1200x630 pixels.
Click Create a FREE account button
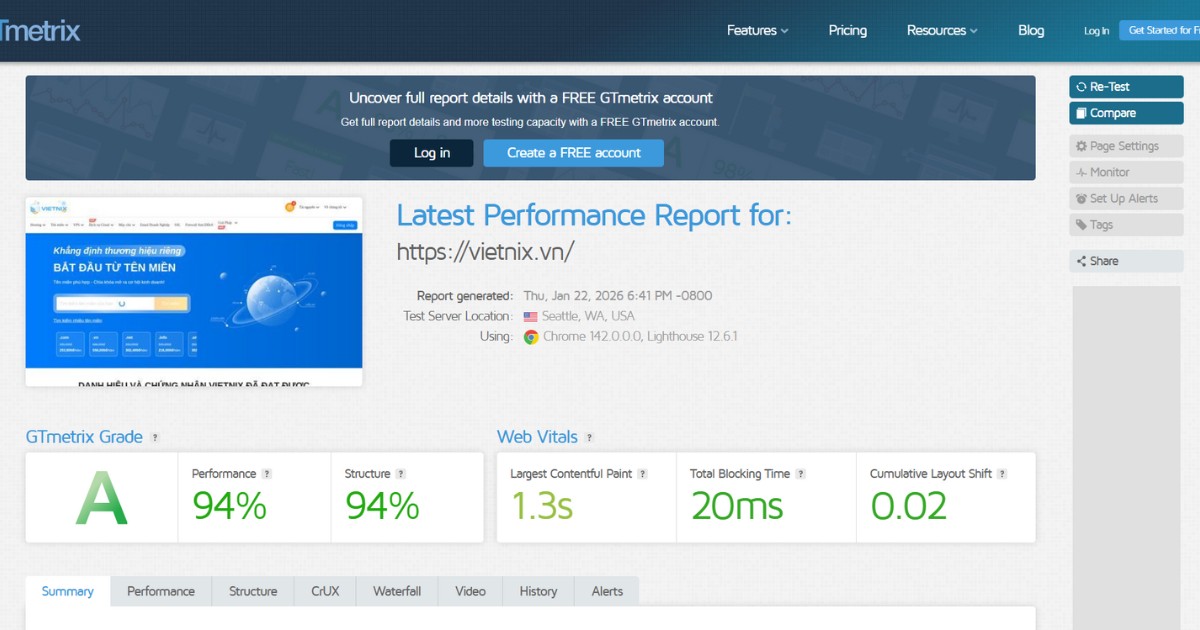coord(573,153)
